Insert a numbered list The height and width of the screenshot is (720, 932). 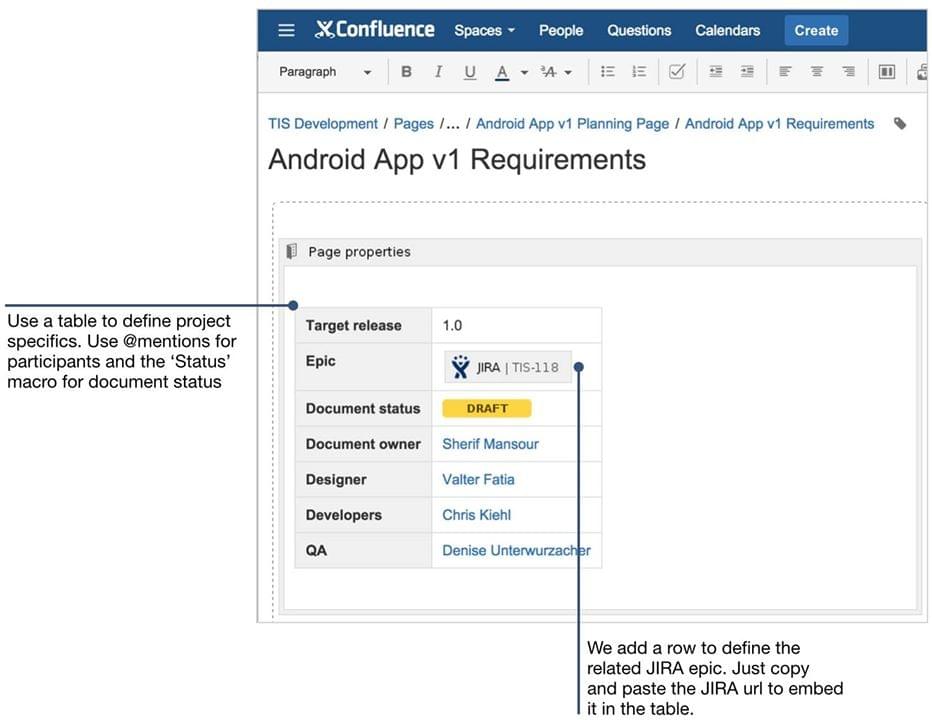(x=639, y=72)
